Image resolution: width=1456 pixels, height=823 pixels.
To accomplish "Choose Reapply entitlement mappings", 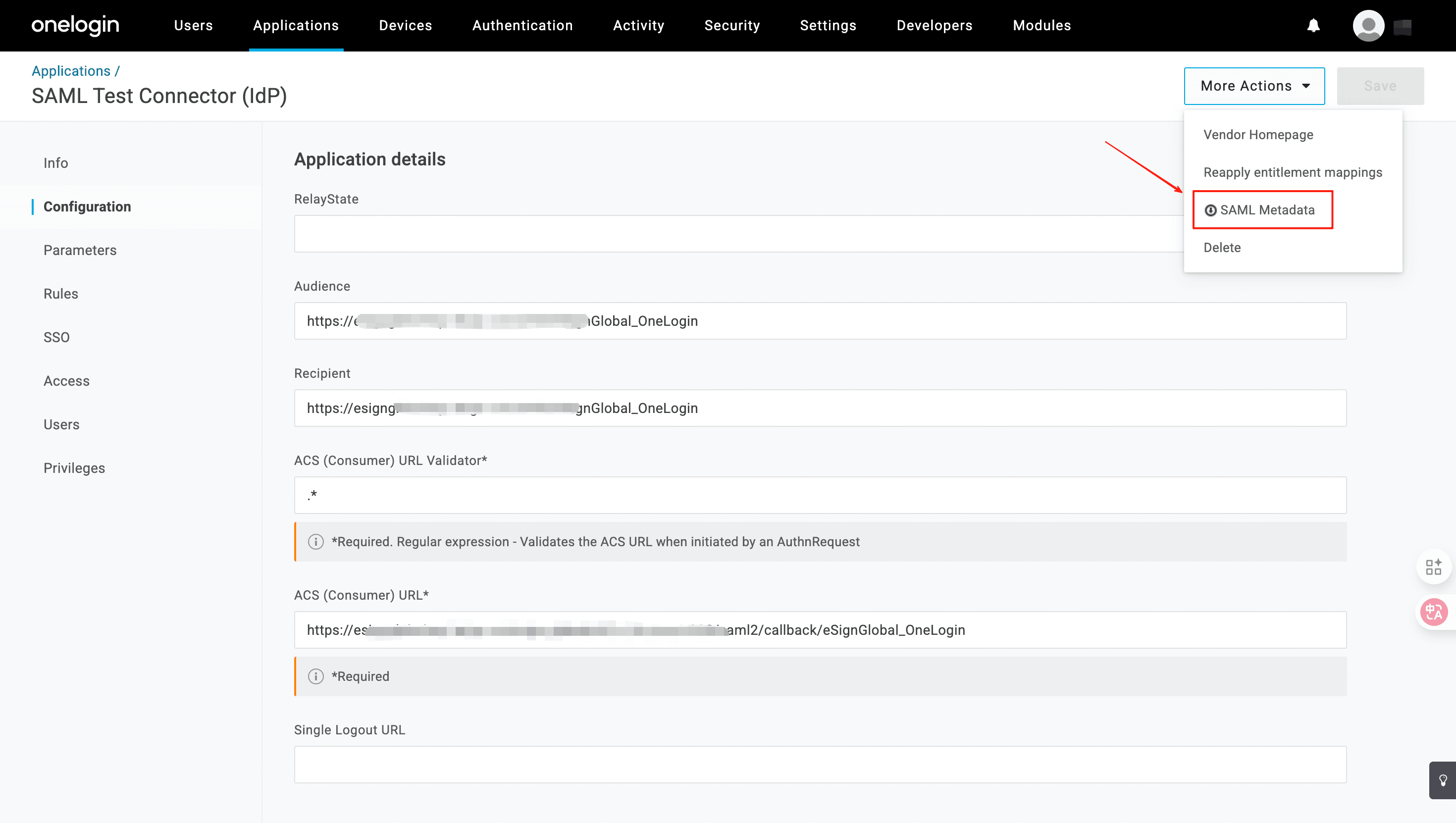I will pos(1292,172).
